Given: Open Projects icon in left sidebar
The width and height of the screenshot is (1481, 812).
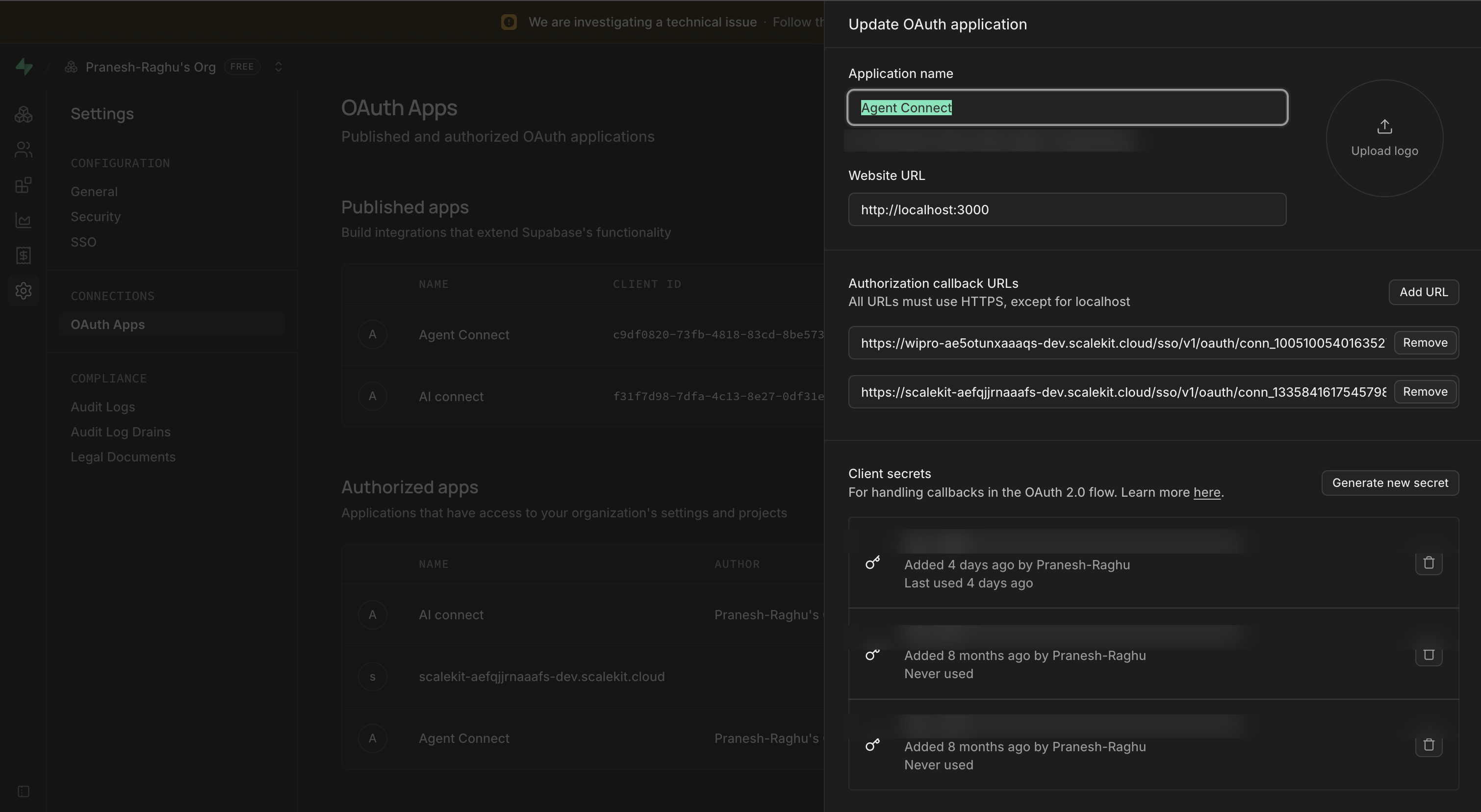Looking at the screenshot, I should pyautogui.click(x=24, y=114).
